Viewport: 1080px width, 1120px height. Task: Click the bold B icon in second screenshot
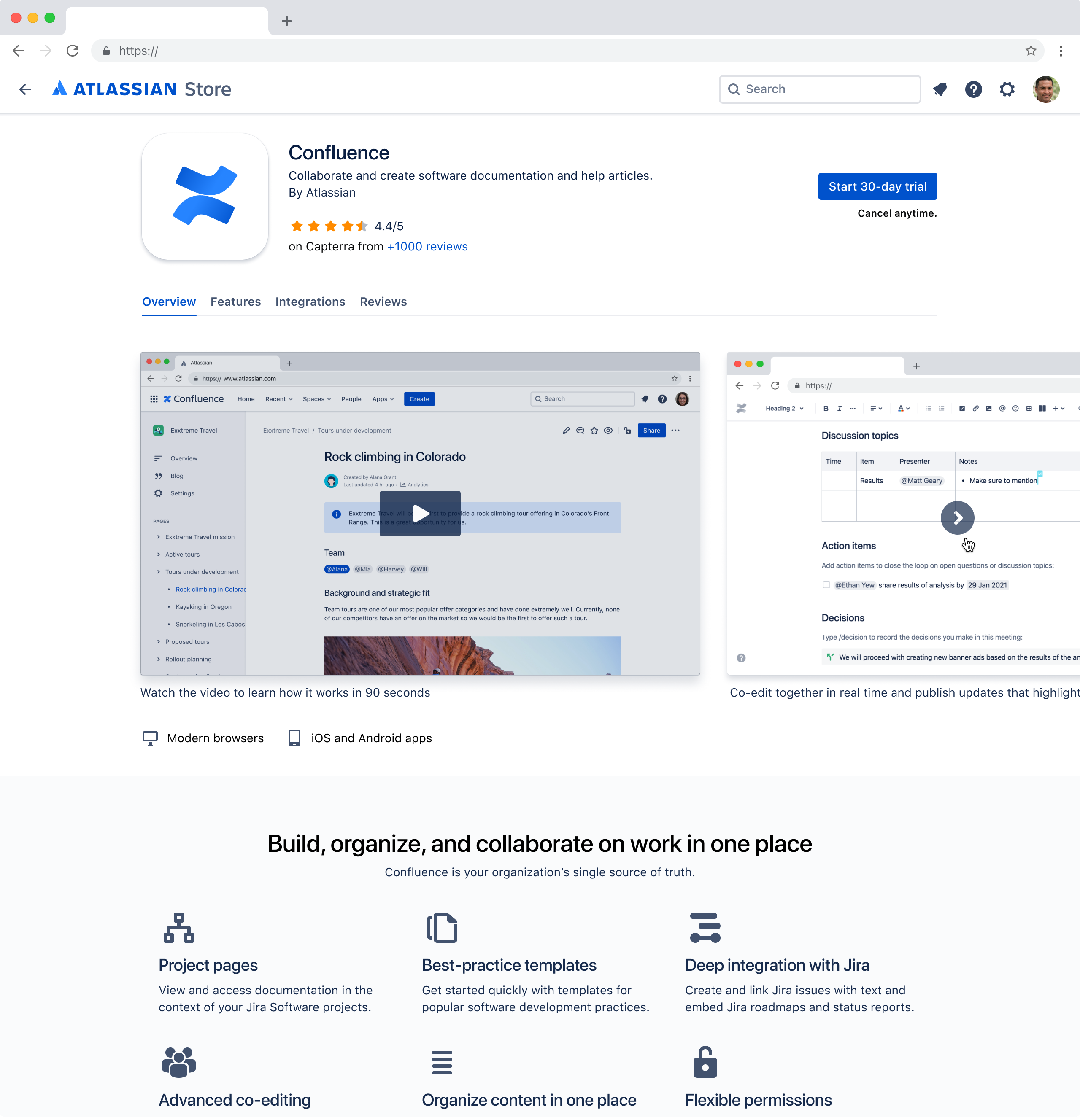point(826,408)
